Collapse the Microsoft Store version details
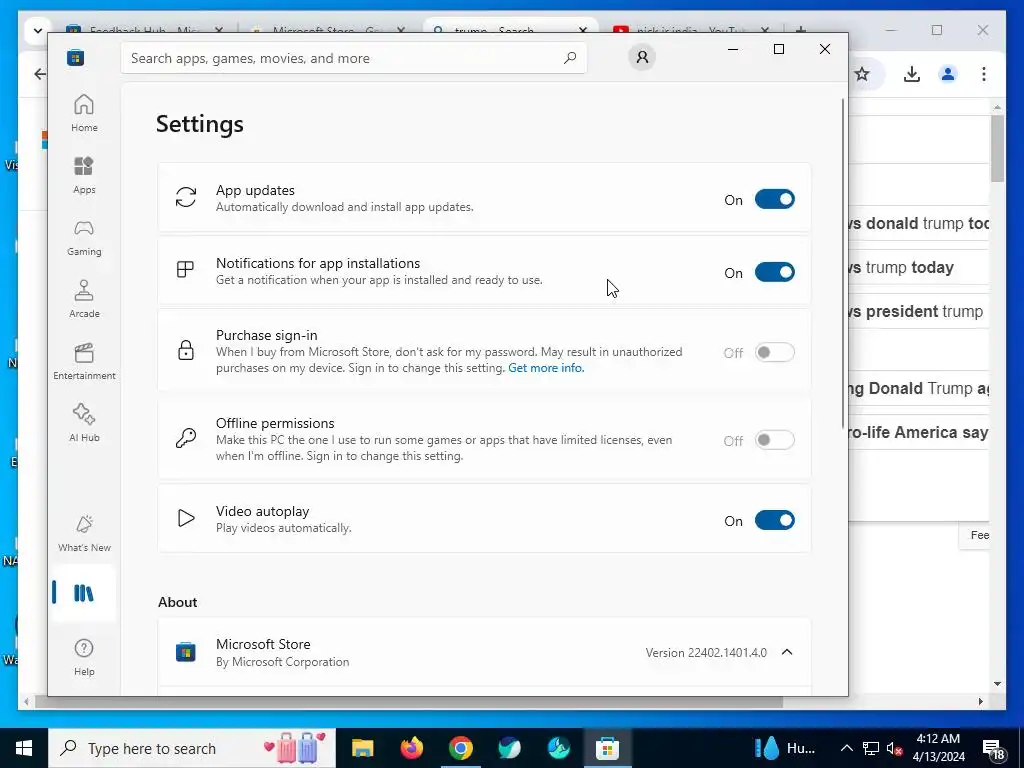The width and height of the screenshot is (1024, 768). (787, 652)
